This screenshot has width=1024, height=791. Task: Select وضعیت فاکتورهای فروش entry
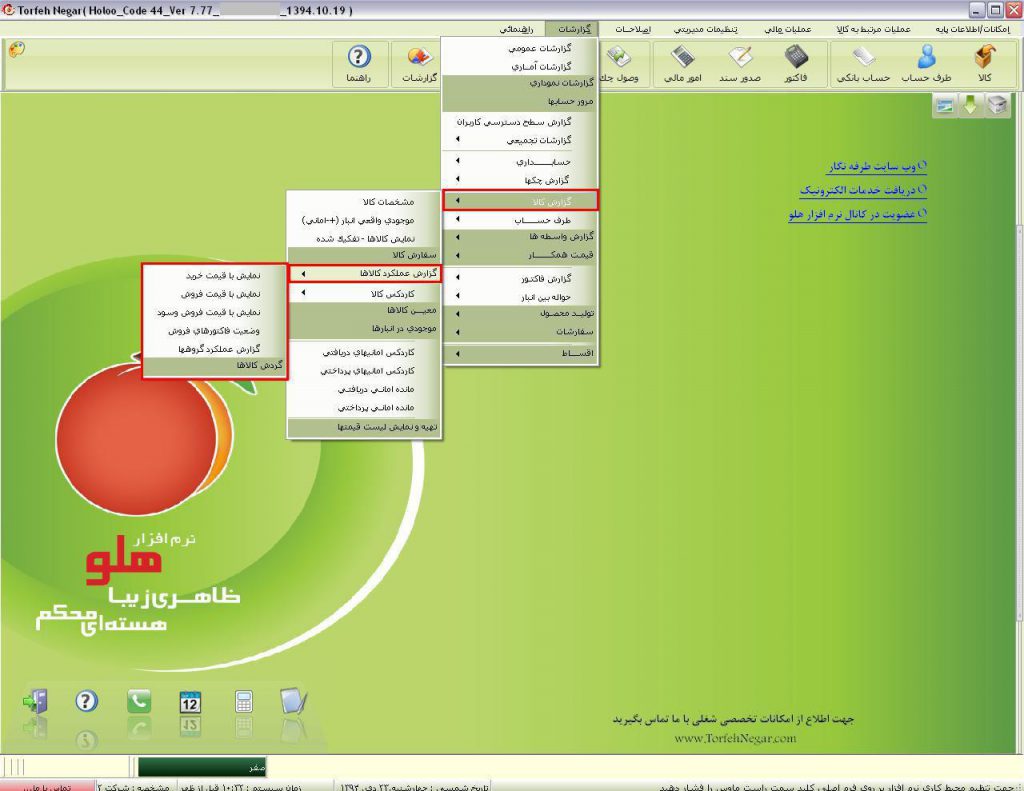click(x=215, y=331)
